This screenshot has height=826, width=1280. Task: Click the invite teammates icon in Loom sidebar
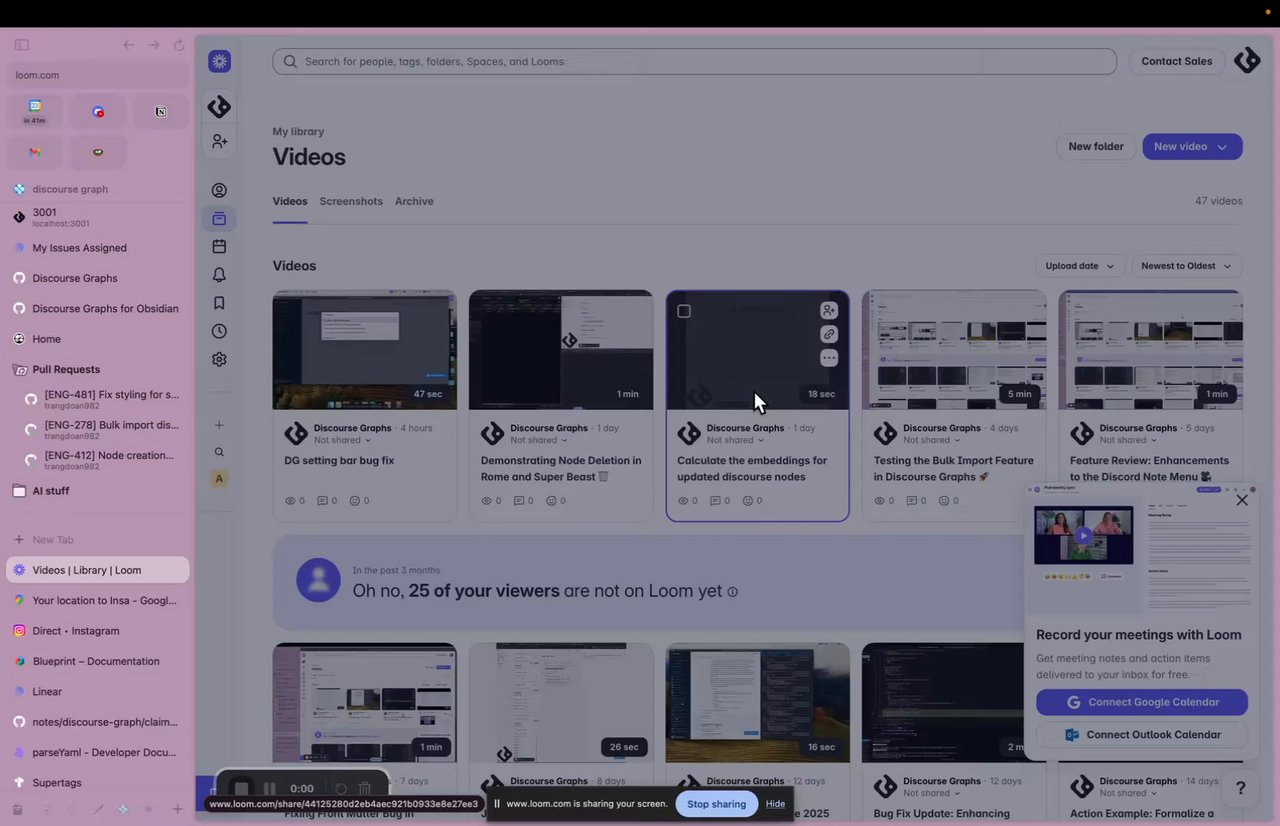pos(219,142)
